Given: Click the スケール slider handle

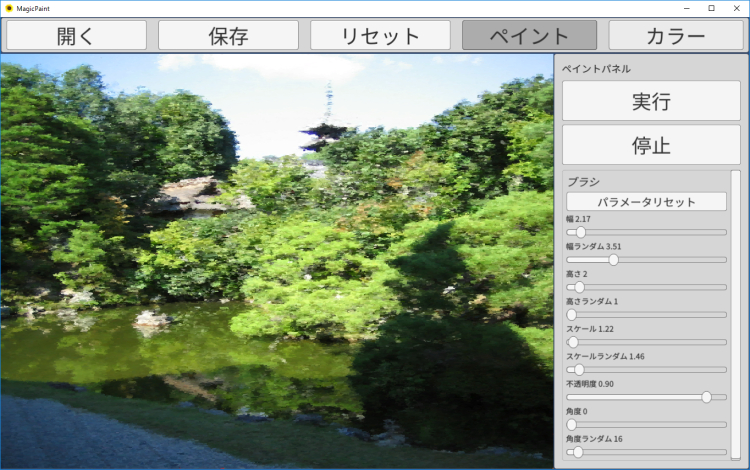Looking at the screenshot, I should (x=573, y=342).
